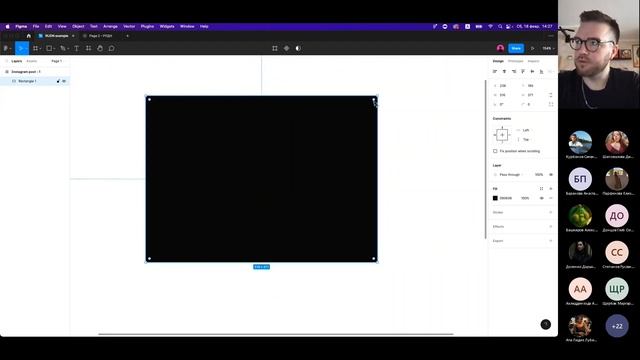Open the Resources tool
This screenshot has width=640, height=360.
[x=88, y=48]
